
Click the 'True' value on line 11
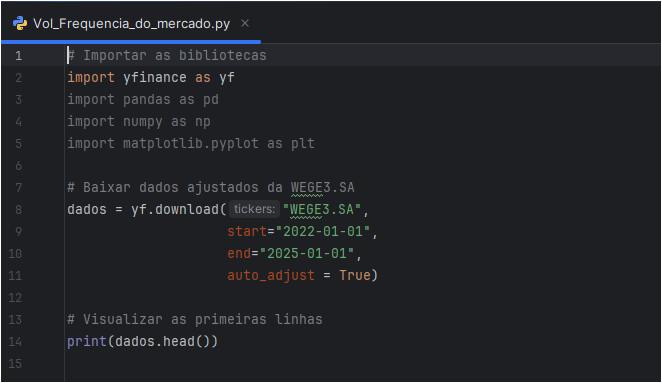click(x=355, y=275)
